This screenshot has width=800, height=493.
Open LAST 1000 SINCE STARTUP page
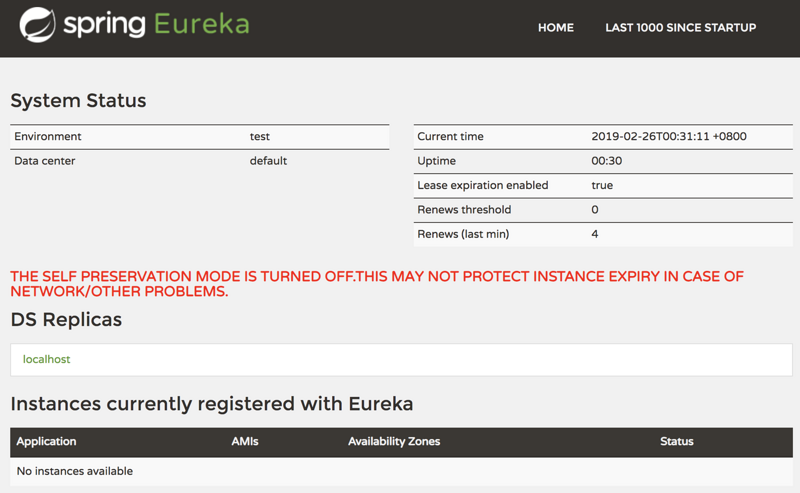681,28
